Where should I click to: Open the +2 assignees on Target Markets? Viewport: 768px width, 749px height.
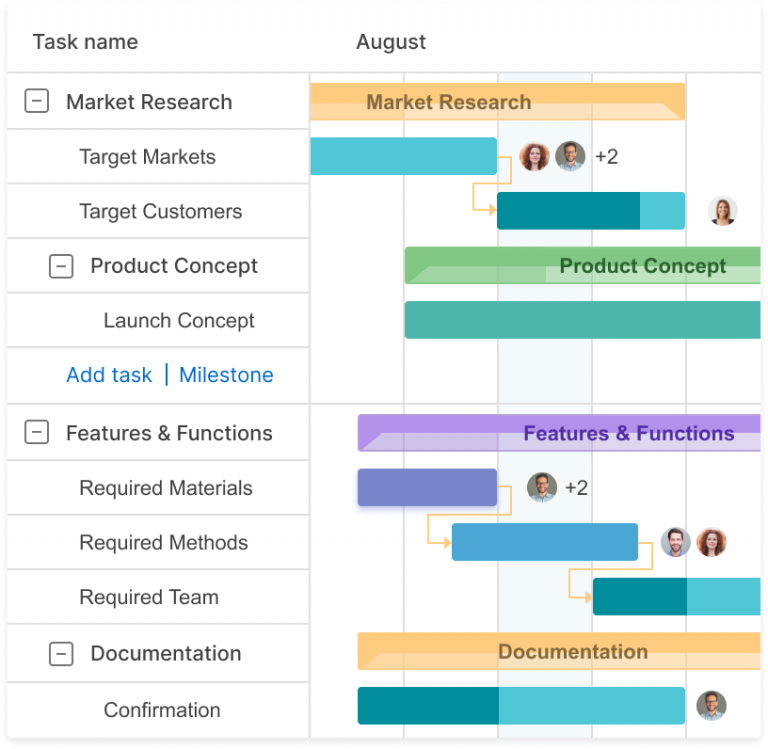(606, 157)
